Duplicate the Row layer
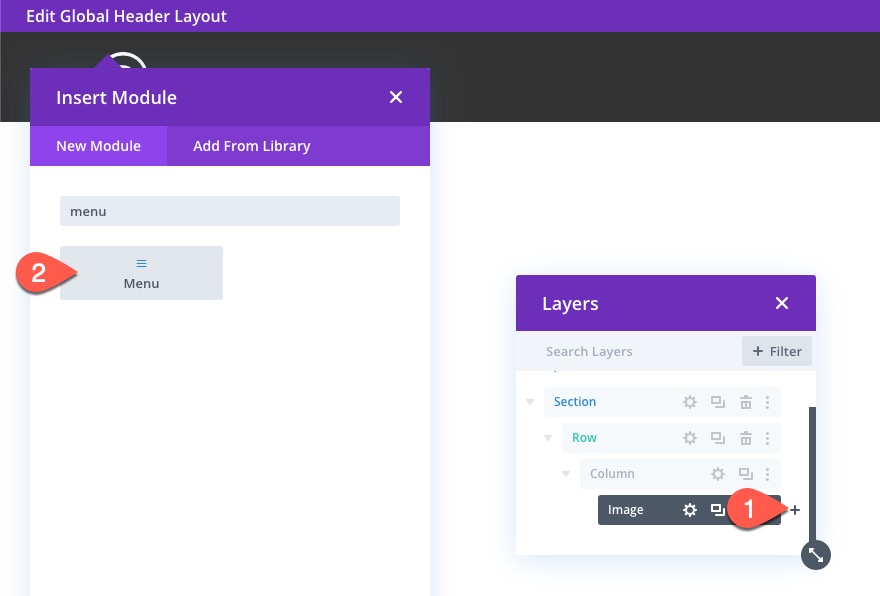 tap(717, 438)
